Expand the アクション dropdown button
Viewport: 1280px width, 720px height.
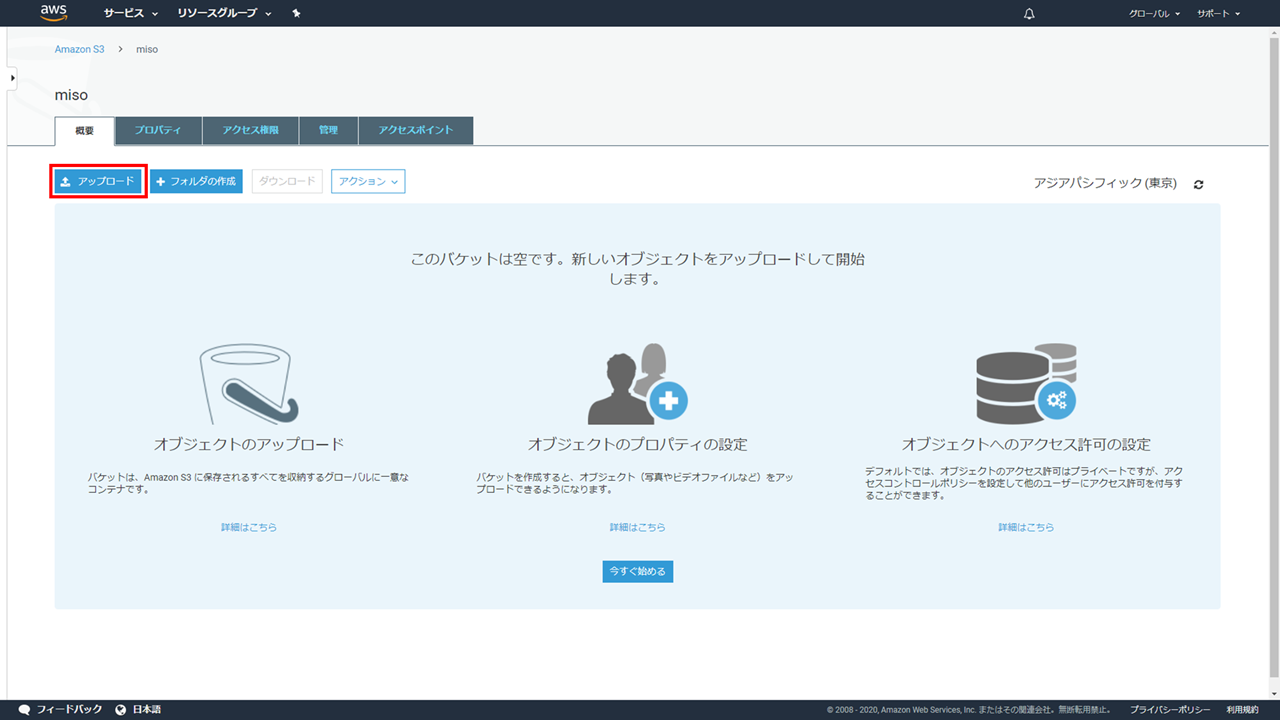tap(368, 181)
